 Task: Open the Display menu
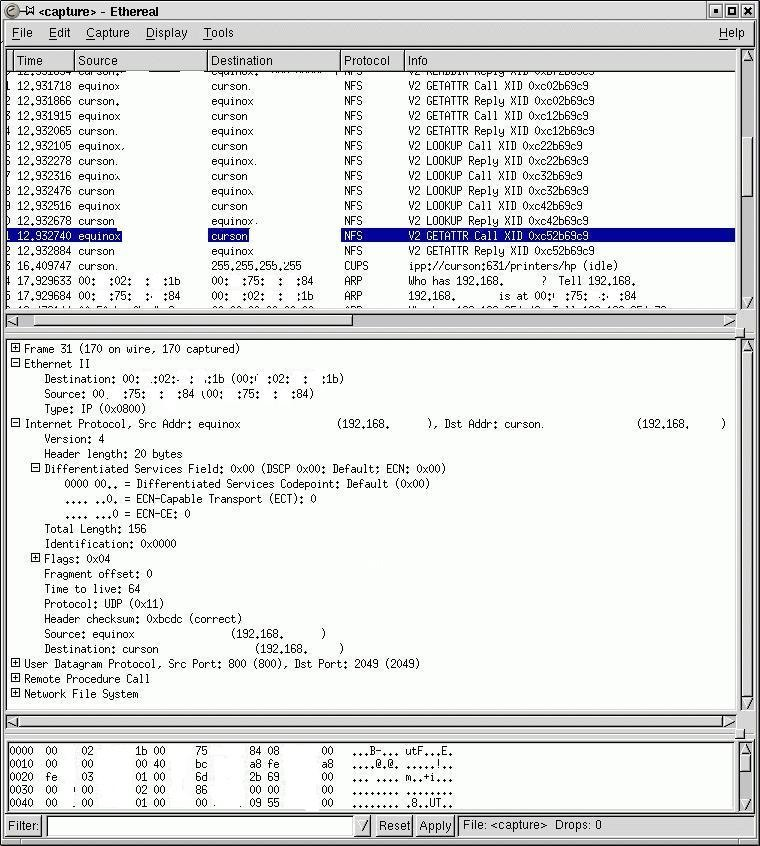[x=166, y=33]
